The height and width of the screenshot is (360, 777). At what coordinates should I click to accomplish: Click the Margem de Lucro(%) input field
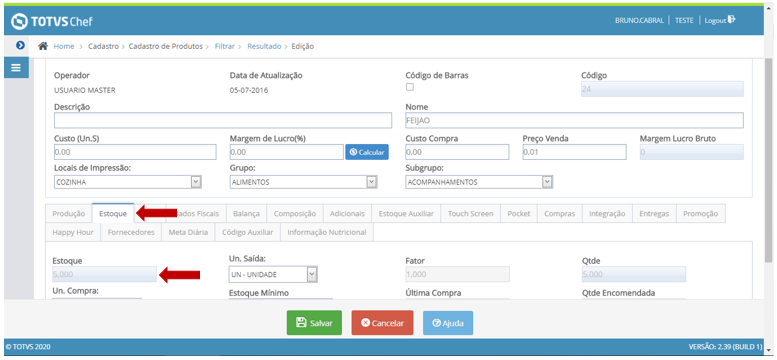coord(286,152)
